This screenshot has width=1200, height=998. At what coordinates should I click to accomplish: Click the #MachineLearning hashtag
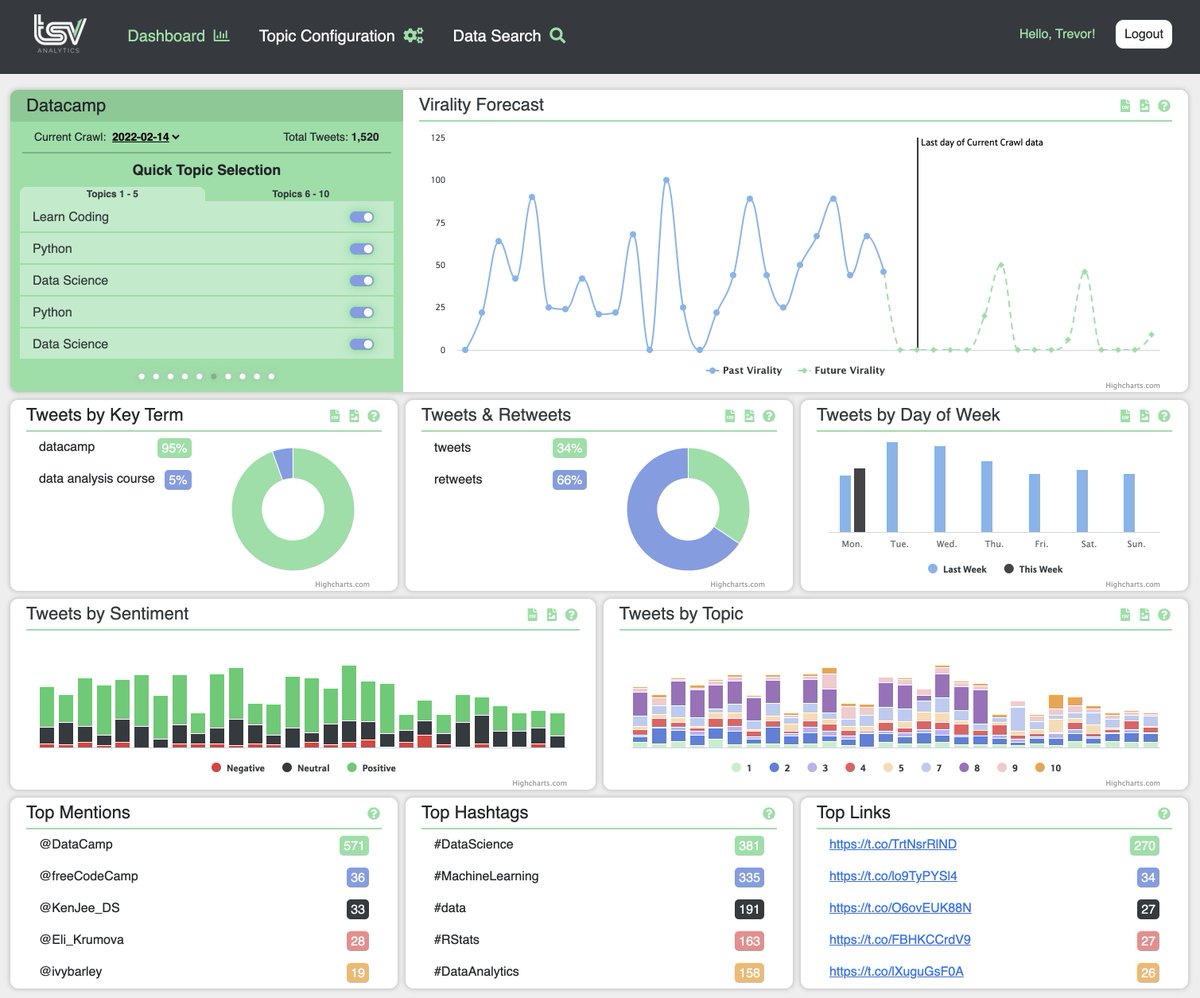[486, 877]
